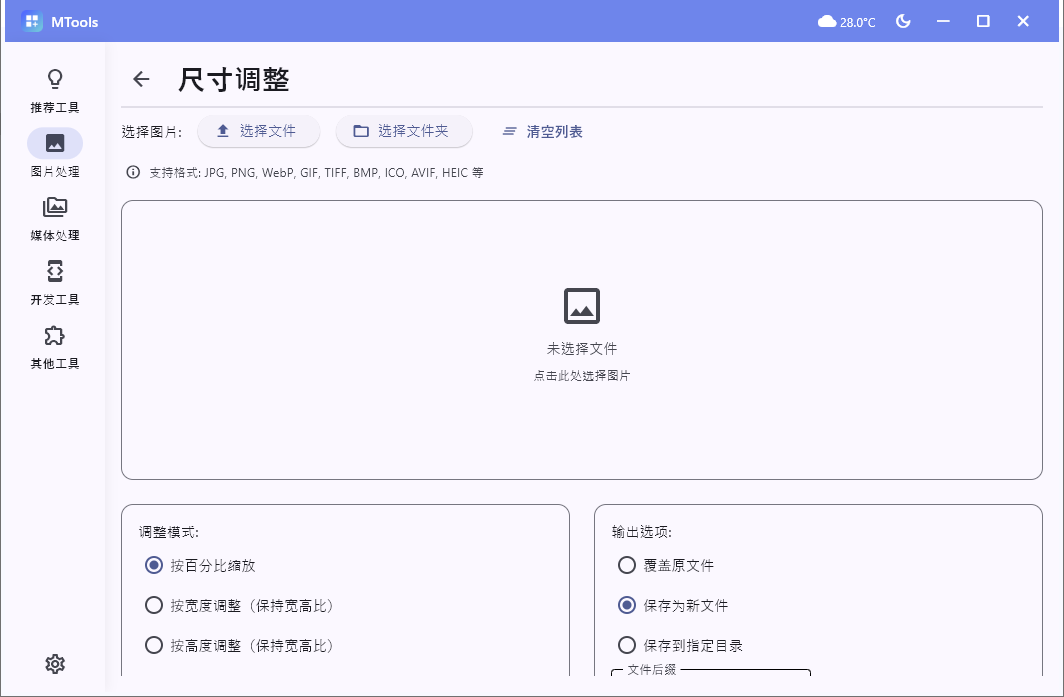Switch to 开发工具 tools
The height and width of the screenshot is (697, 1064).
click(x=55, y=282)
